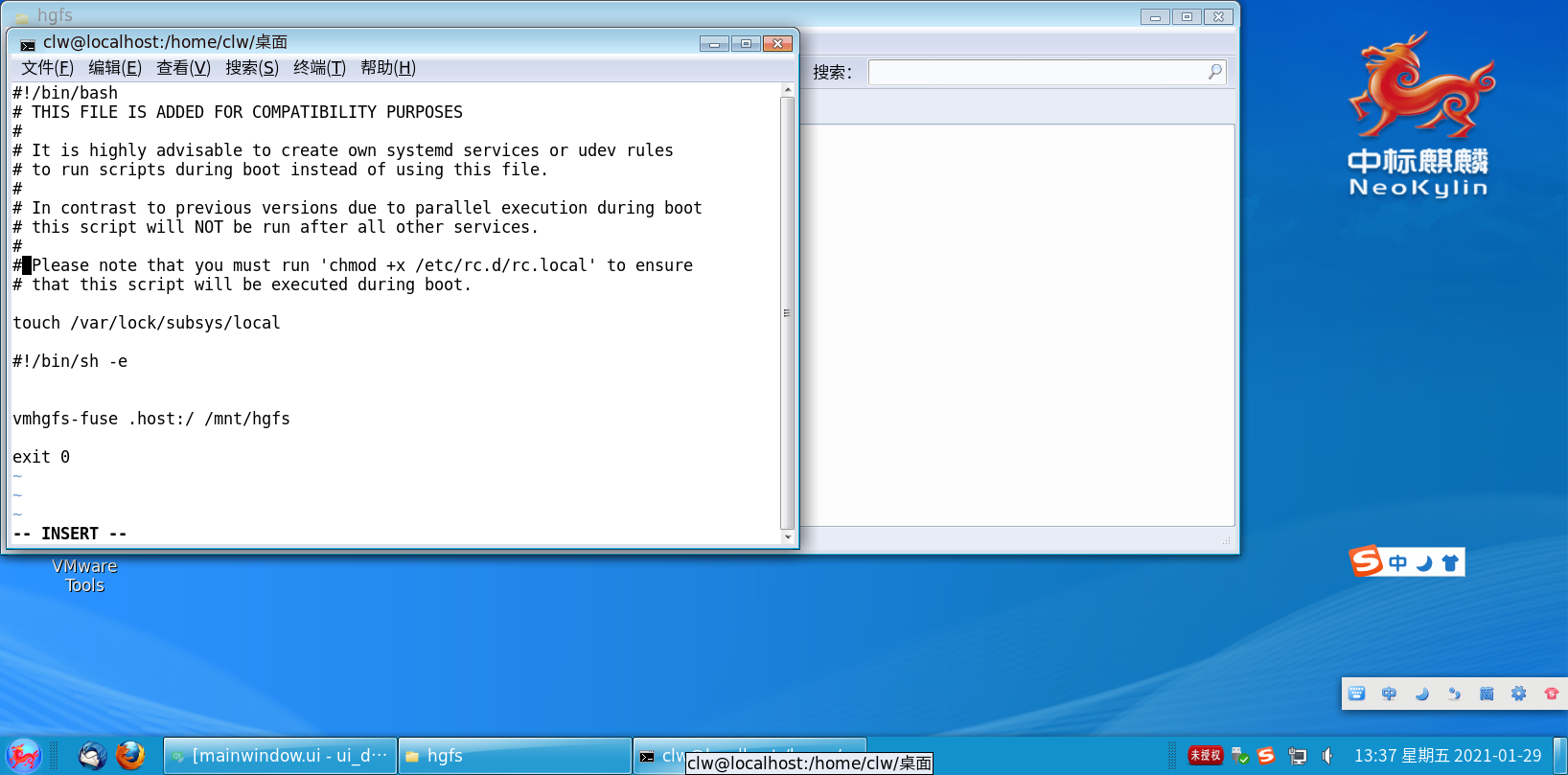Open 搜索(S) menu in terminal
1568x775 pixels.
coord(252,68)
